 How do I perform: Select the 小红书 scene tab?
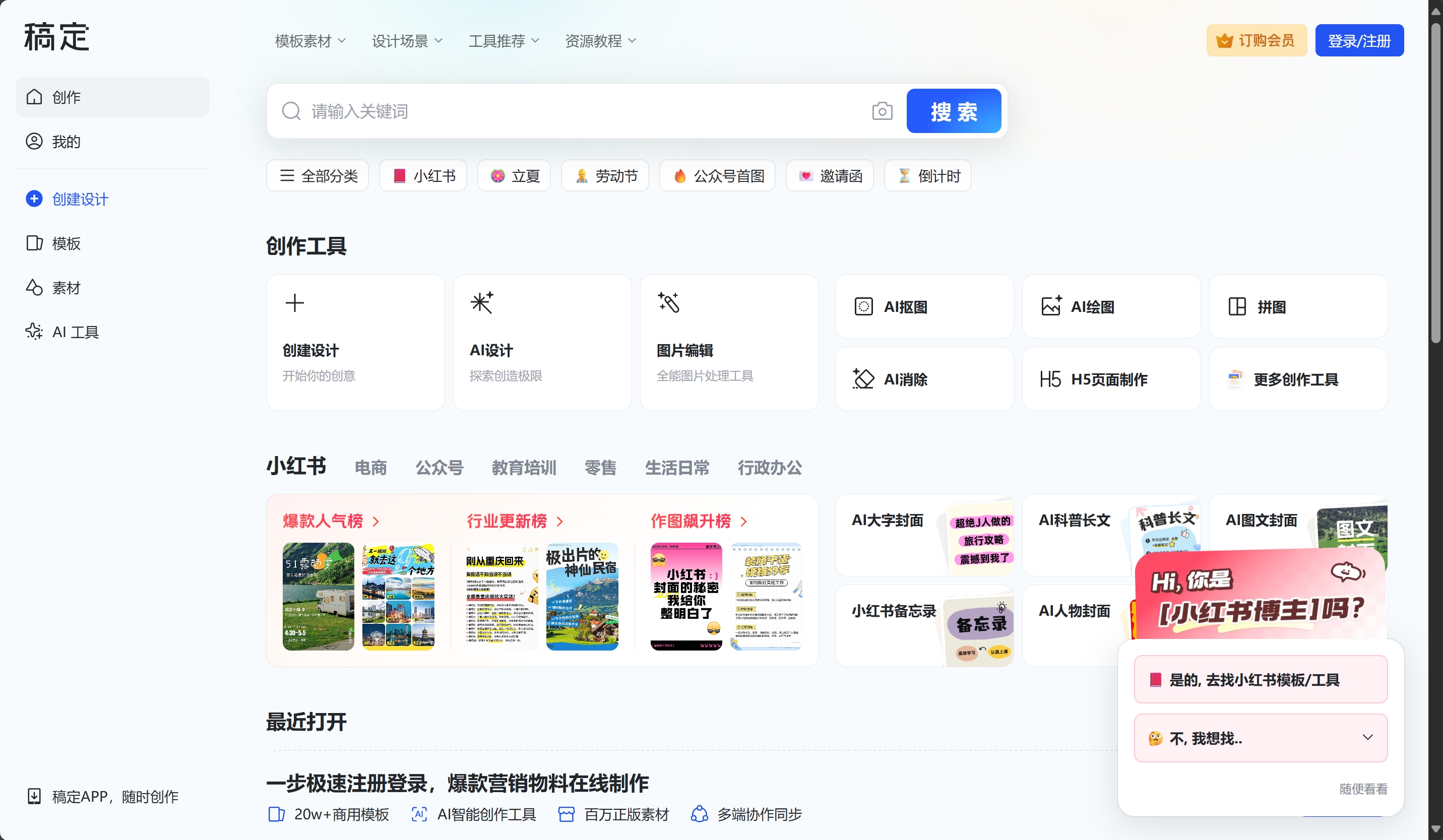point(297,466)
